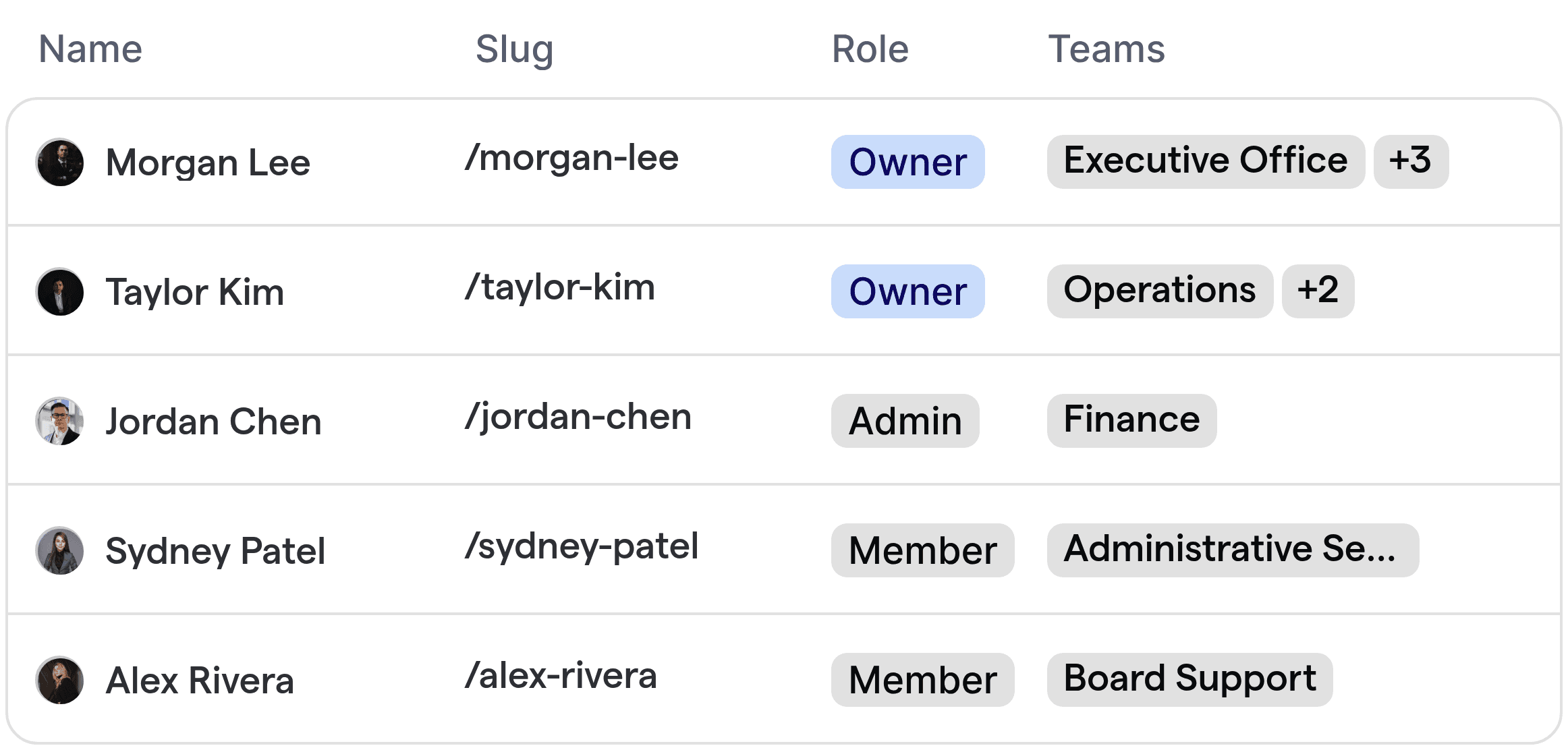Click Taylor Kim's profile avatar

tap(60, 291)
